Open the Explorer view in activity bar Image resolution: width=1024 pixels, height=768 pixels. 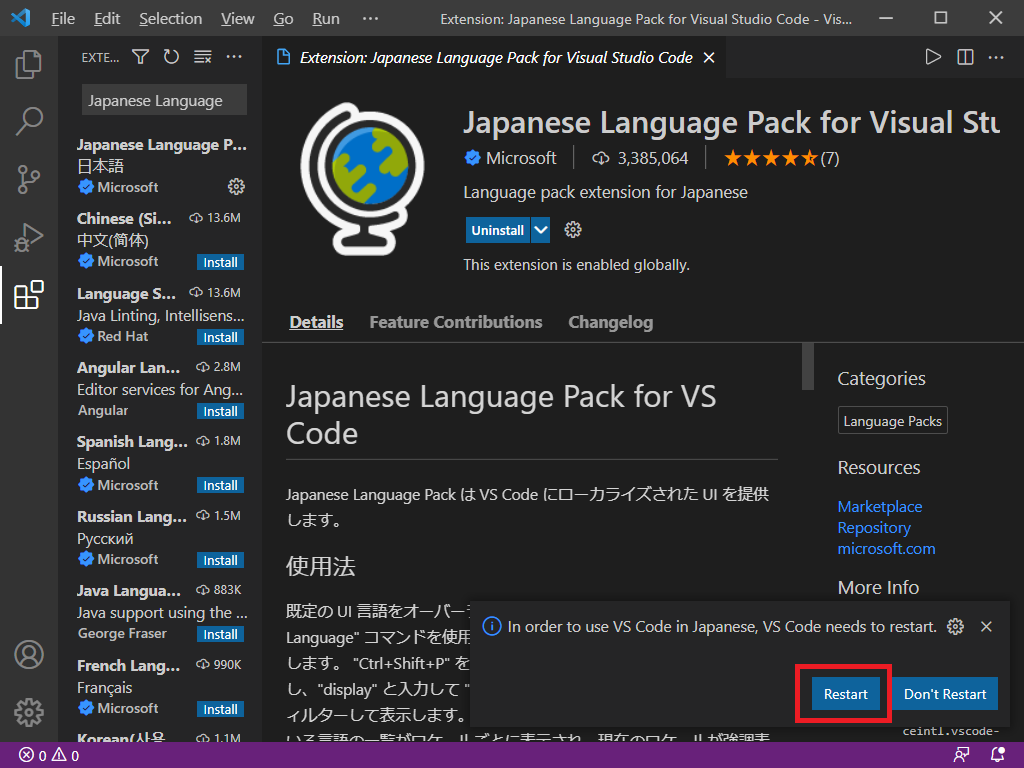click(29, 64)
